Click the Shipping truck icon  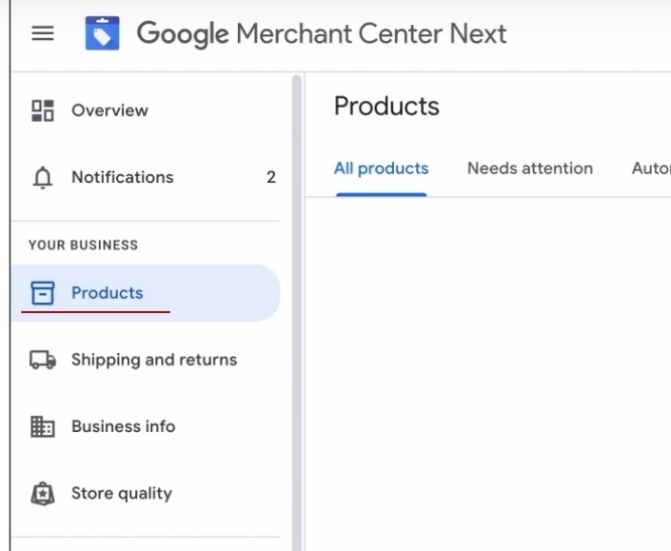pos(42,360)
